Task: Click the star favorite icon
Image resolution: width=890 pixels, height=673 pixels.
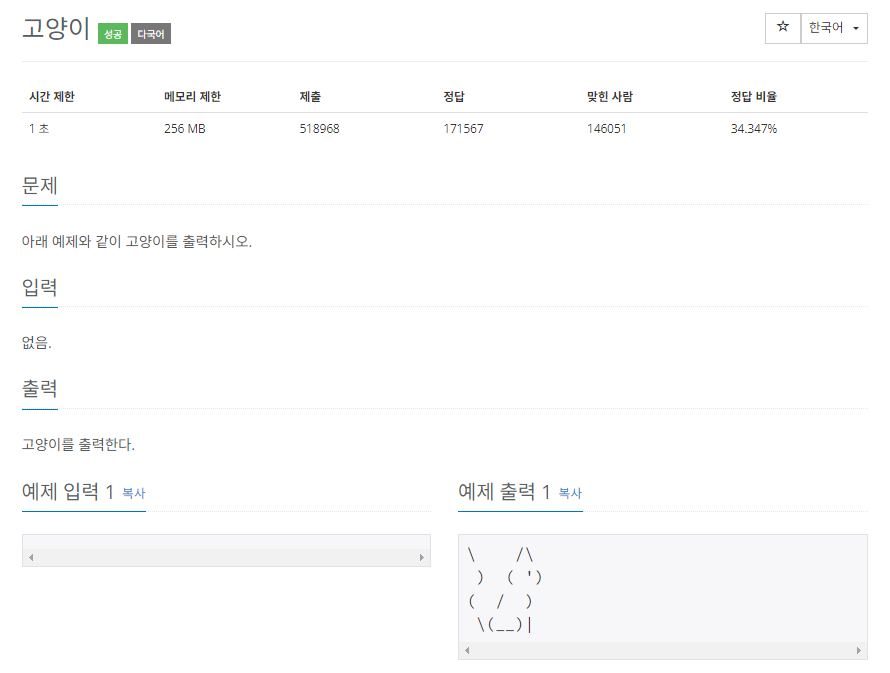Action: click(x=783, y=28)
